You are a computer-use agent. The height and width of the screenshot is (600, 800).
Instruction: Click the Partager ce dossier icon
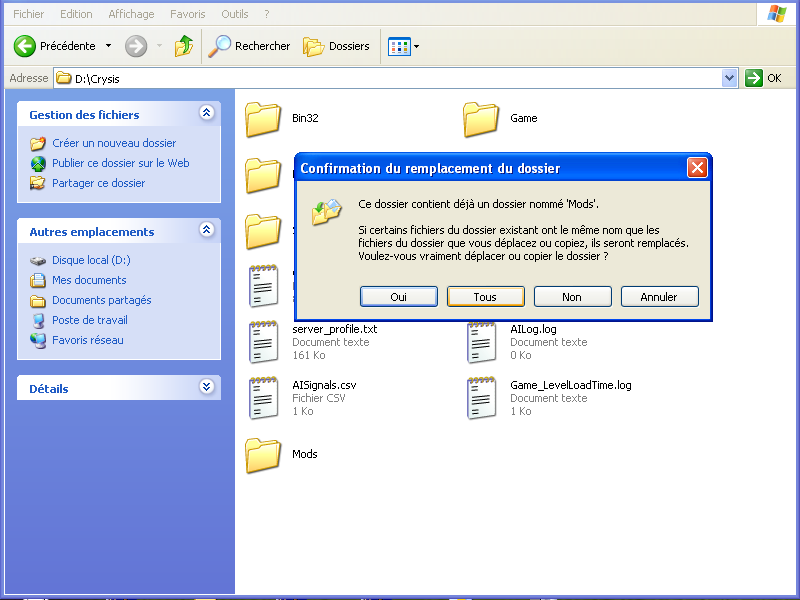pyautogui.click(x=38, y=183)
